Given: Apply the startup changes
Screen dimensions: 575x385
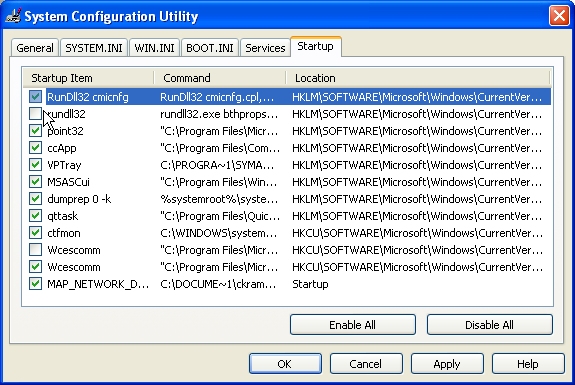Looking at the screenshot, I should tap(447, 364).
